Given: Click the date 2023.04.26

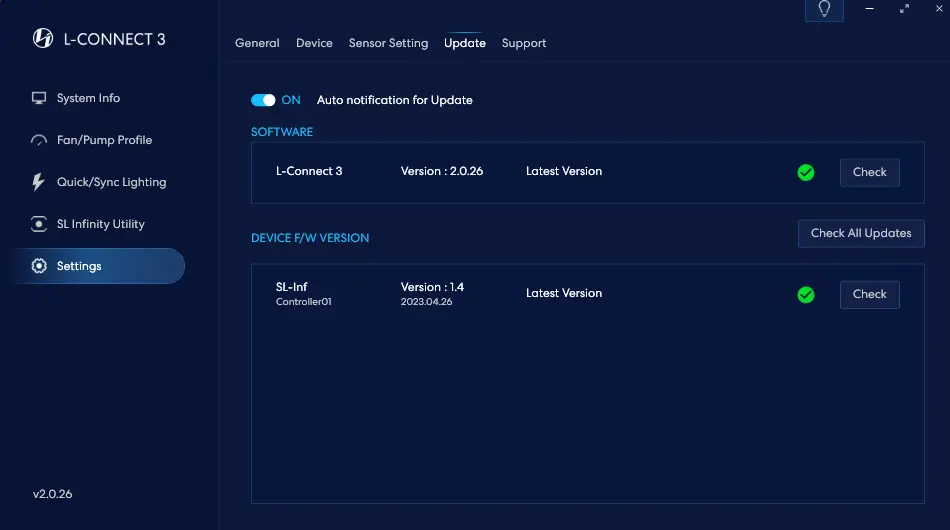Looking at the screenshot, I should coord(426,302).
